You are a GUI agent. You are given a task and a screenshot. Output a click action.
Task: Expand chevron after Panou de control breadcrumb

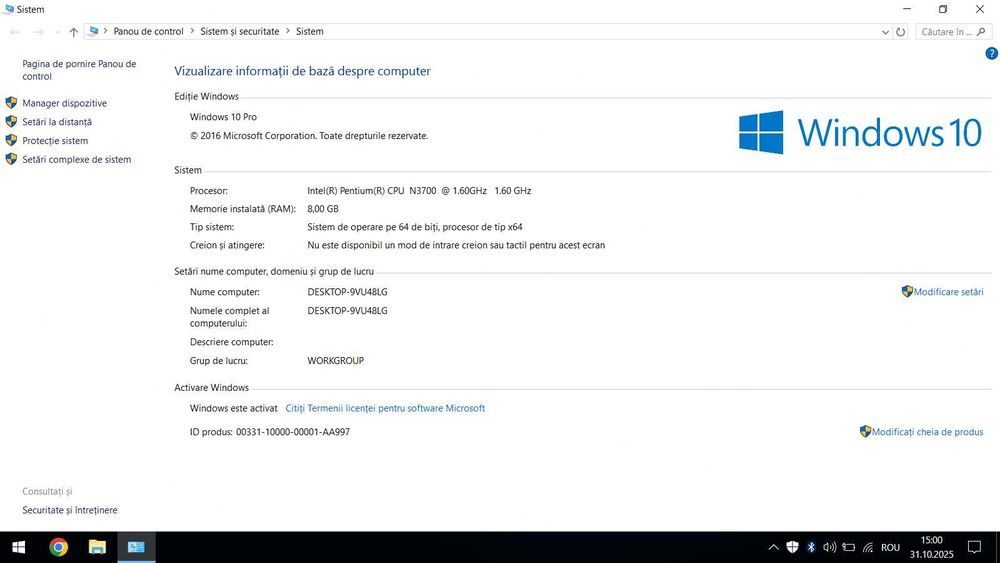click(192, 31)
